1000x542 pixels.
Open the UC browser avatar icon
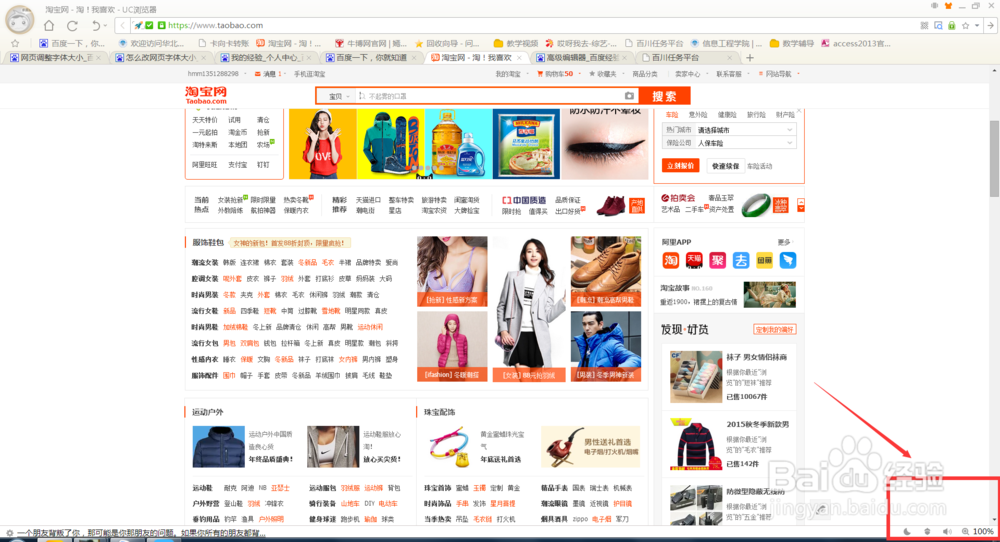click(x=19, y=20)
